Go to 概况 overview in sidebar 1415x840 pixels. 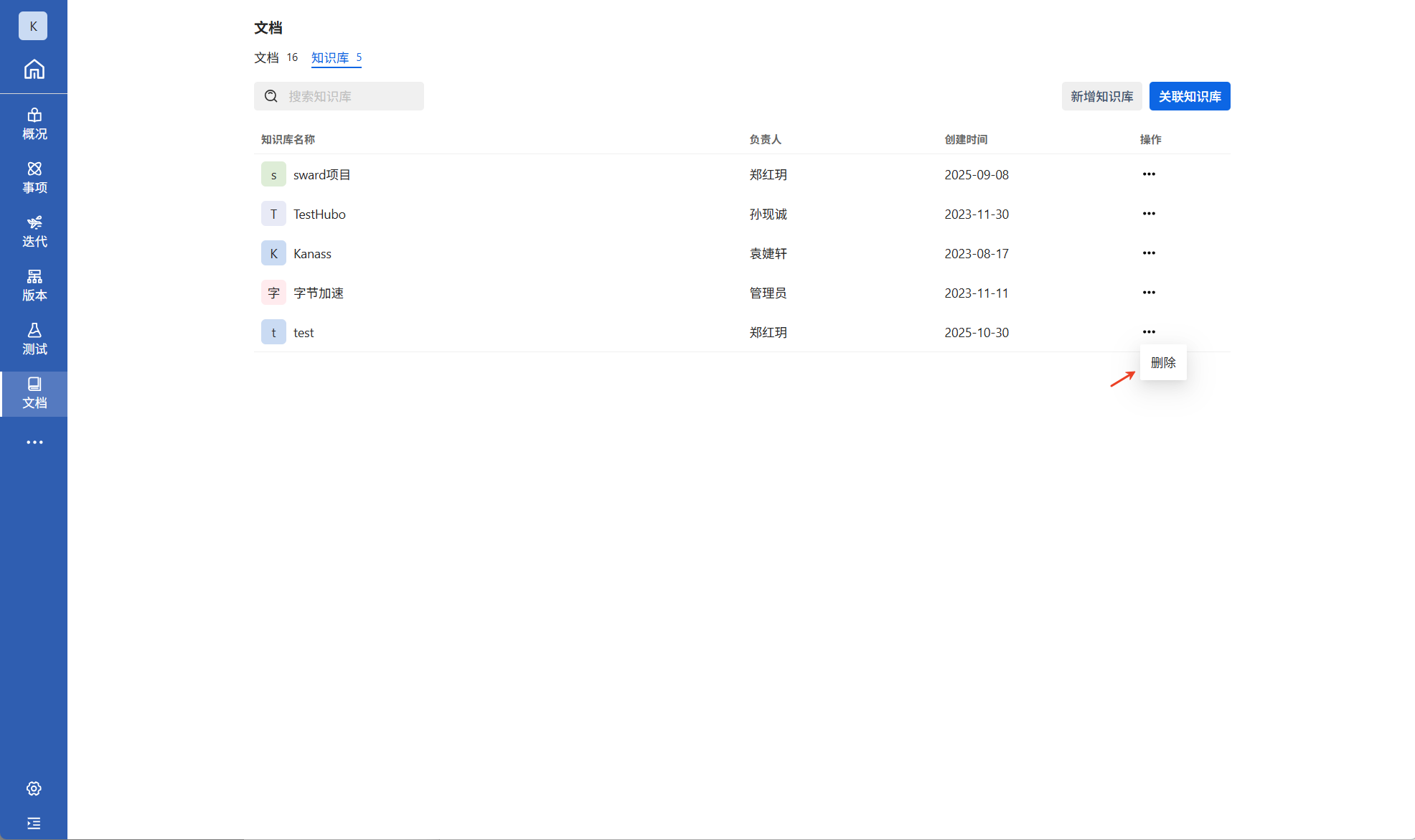pos(34,124)
